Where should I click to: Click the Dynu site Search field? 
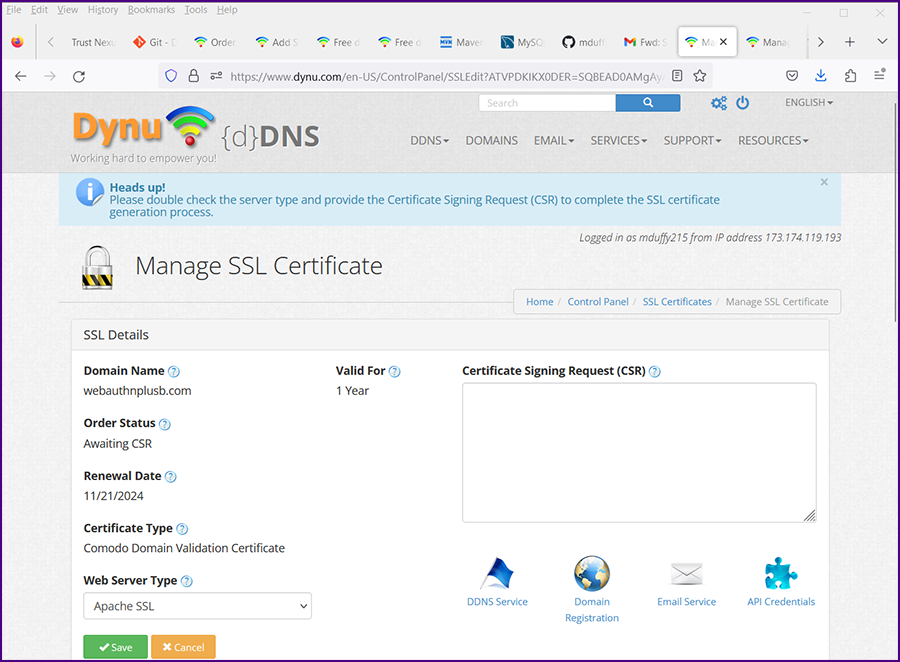click(547, 103)
